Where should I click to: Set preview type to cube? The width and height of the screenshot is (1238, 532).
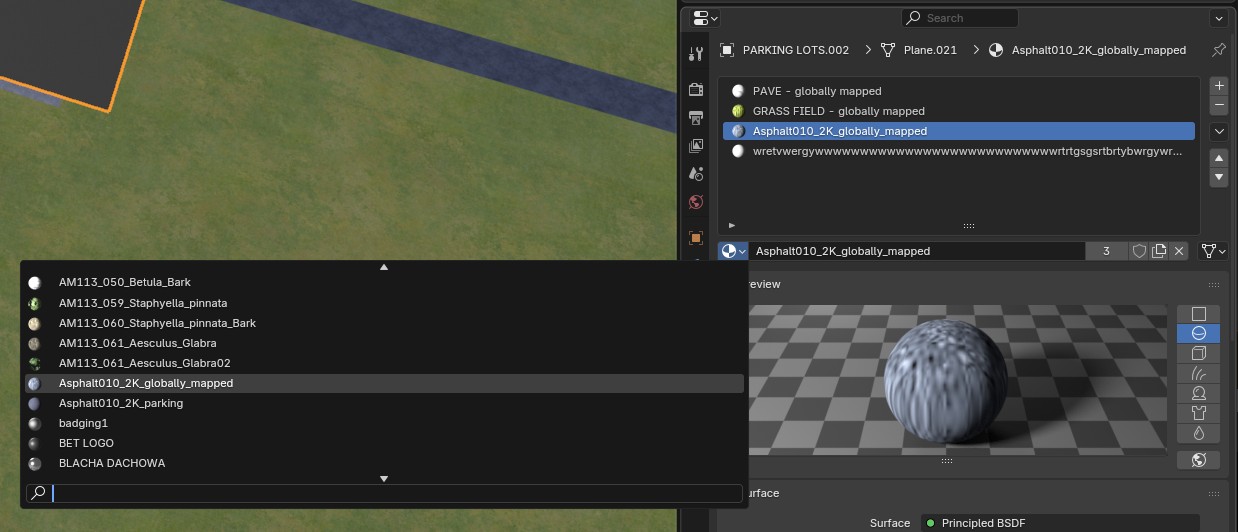(1198, 353)
